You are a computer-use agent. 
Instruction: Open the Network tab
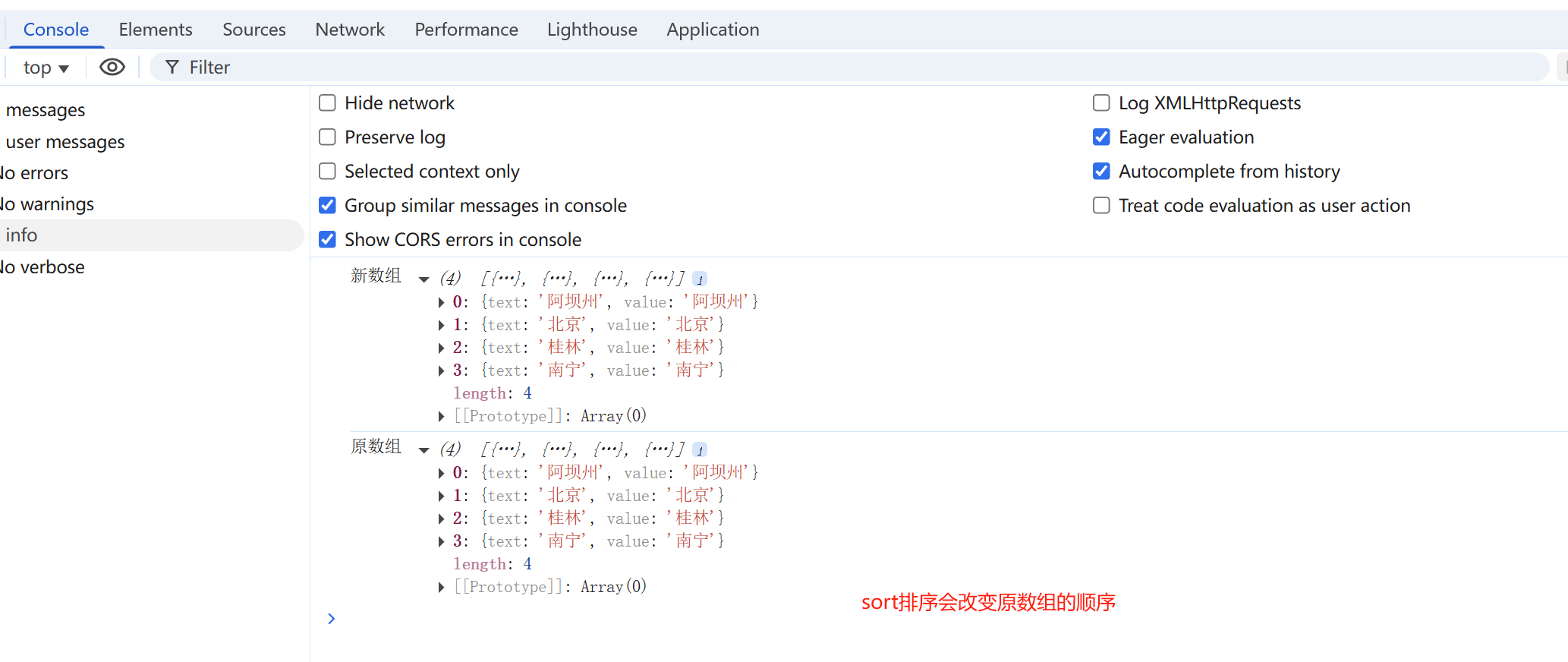[350, 30]
